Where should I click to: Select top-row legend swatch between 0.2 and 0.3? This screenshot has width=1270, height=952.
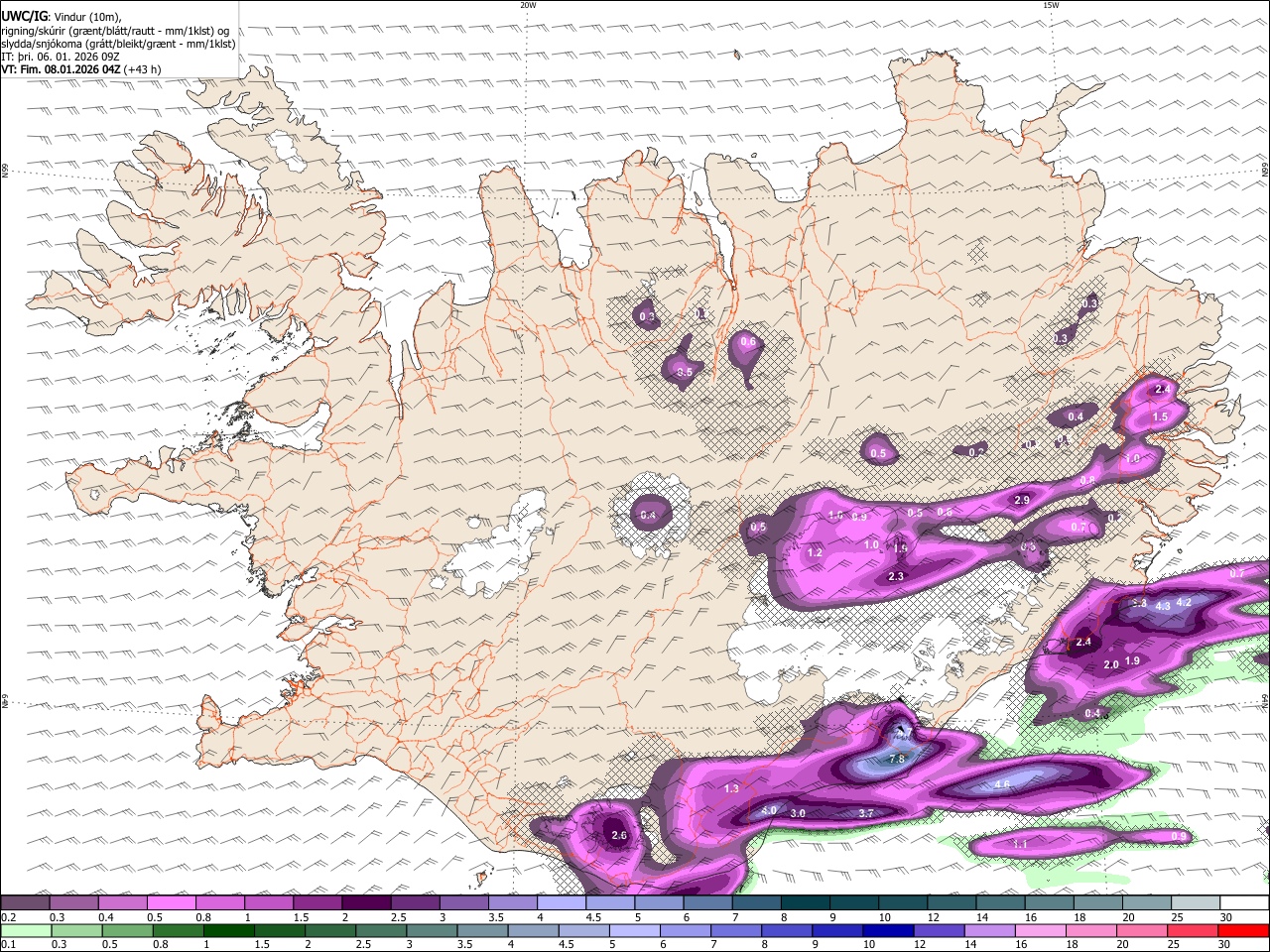click(x=26, y=902)
